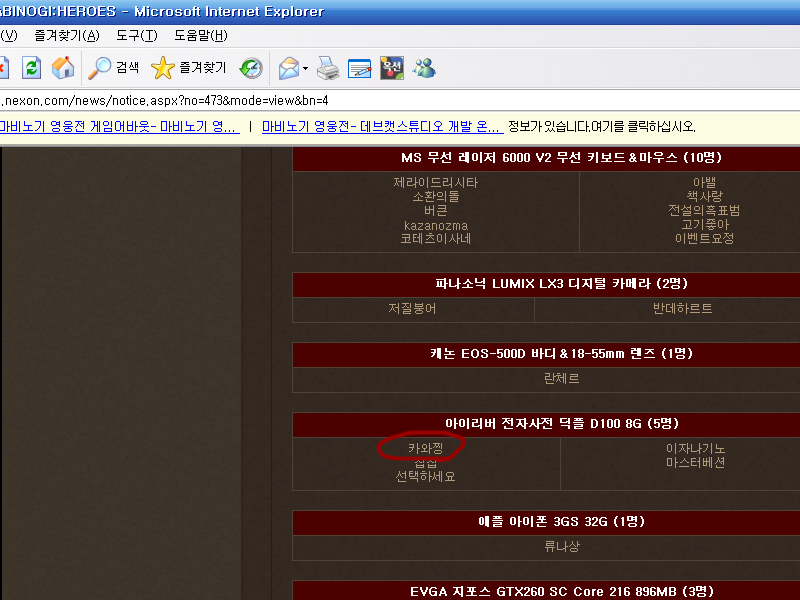Image resolution: width=800 pixels, height=600 pixels.
Task: Select winner name 제라이드리시타
Action: pyautogui.click(x=436, y=182)
